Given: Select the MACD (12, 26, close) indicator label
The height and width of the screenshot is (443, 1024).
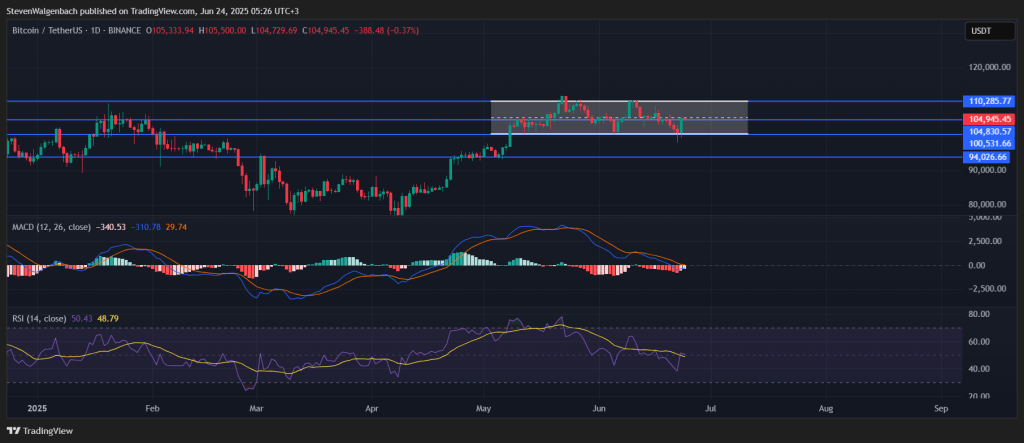Looking at the screenshot, I should [x=52, y=227].
